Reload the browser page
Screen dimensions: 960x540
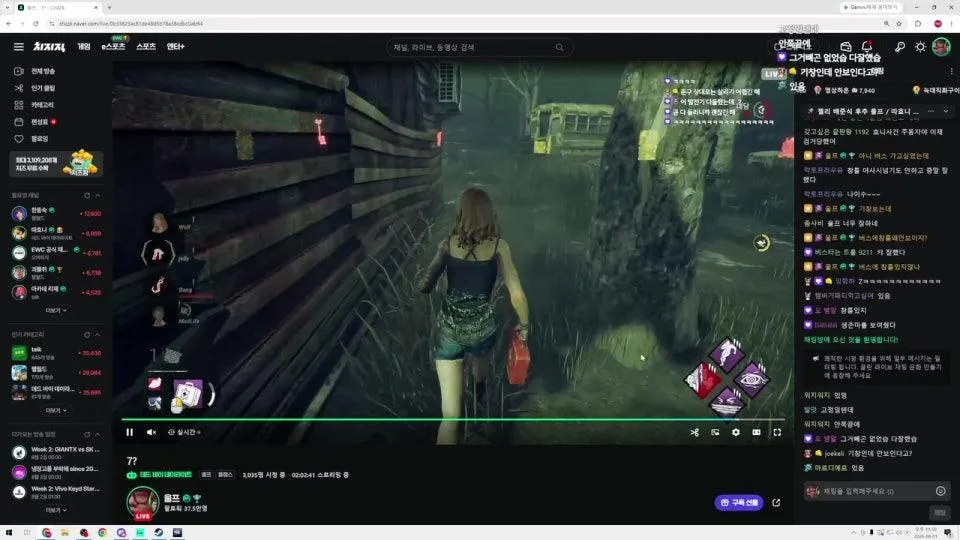coord(36,23)
